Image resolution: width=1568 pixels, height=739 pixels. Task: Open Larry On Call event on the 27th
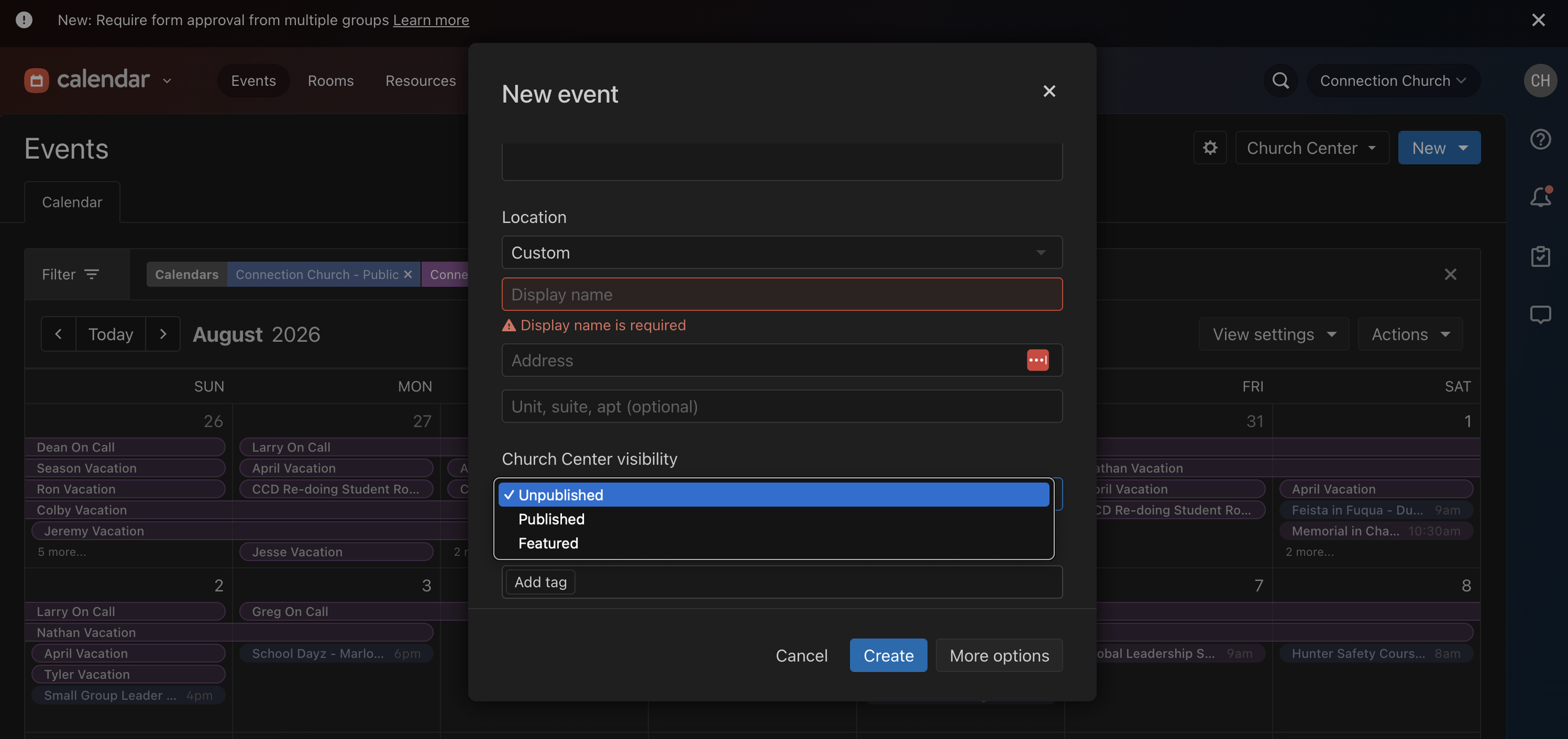pyautogui.click(x=354, y=447)
